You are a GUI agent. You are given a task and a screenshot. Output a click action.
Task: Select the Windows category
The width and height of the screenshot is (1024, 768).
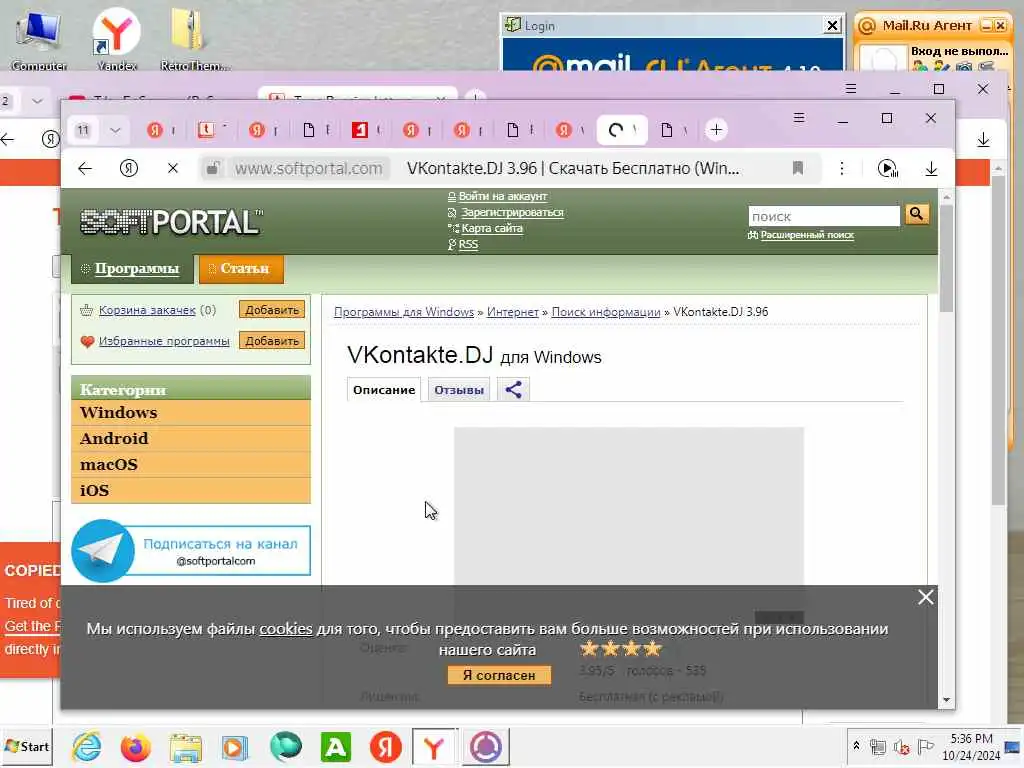pyautogui.click(x=191, y=413)
